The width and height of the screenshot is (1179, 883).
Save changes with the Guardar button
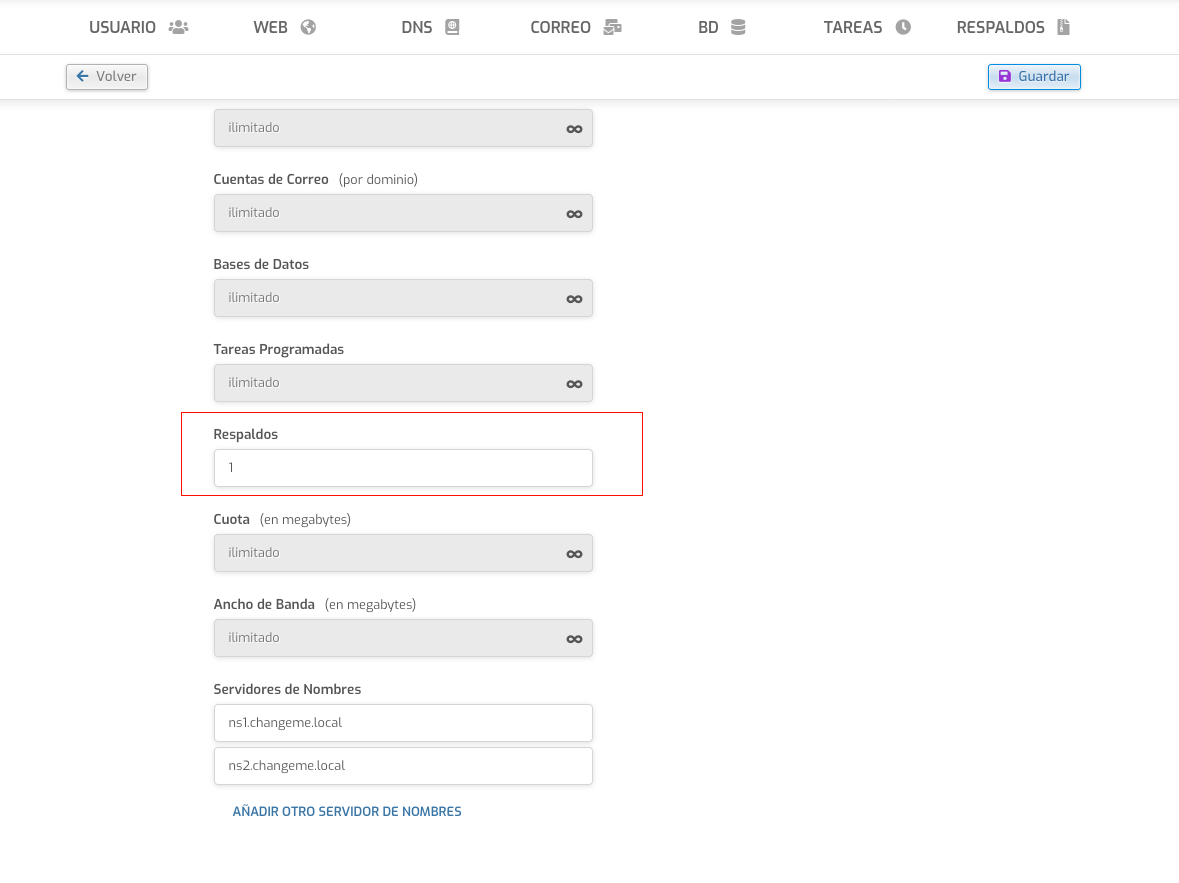pos(1034,77)
